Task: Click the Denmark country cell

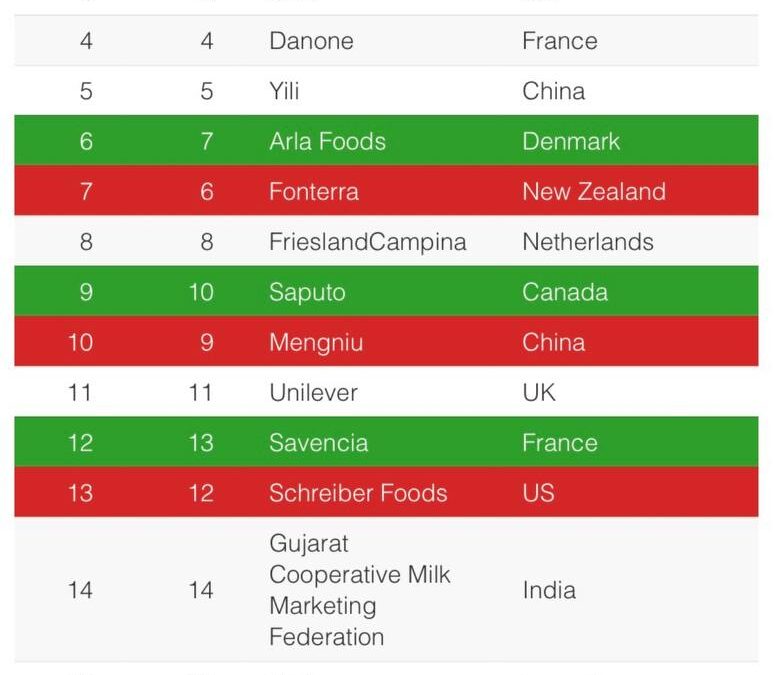Action: click(571, 141)
